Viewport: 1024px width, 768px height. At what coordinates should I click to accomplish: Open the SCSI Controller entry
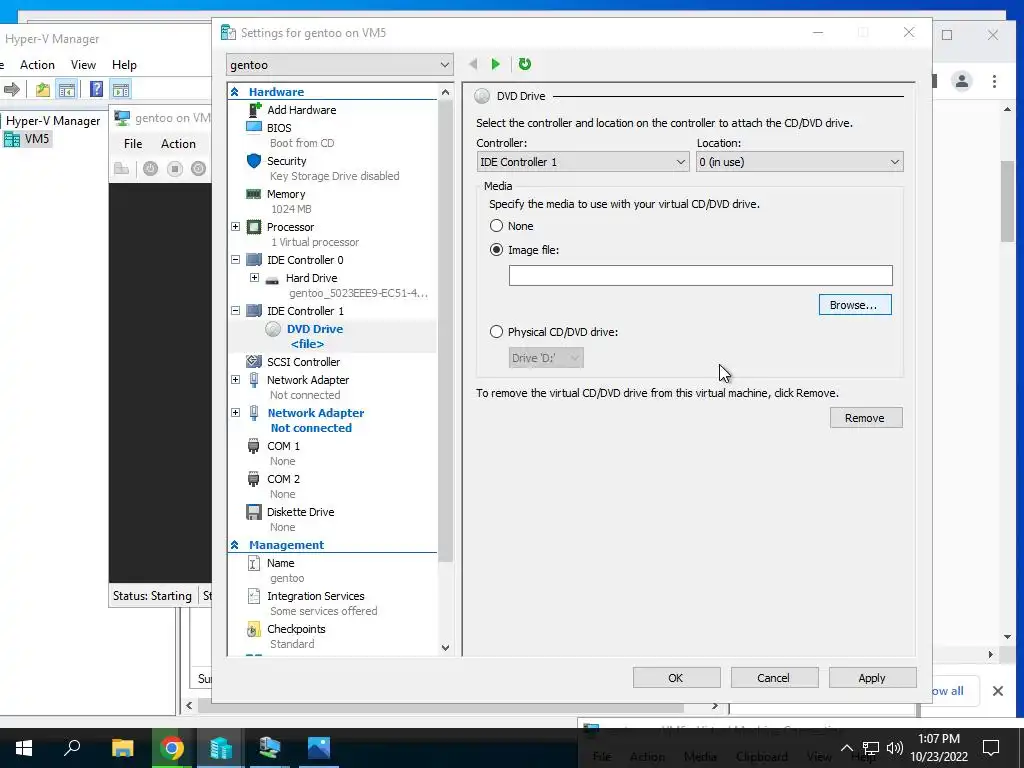(303, 362)
